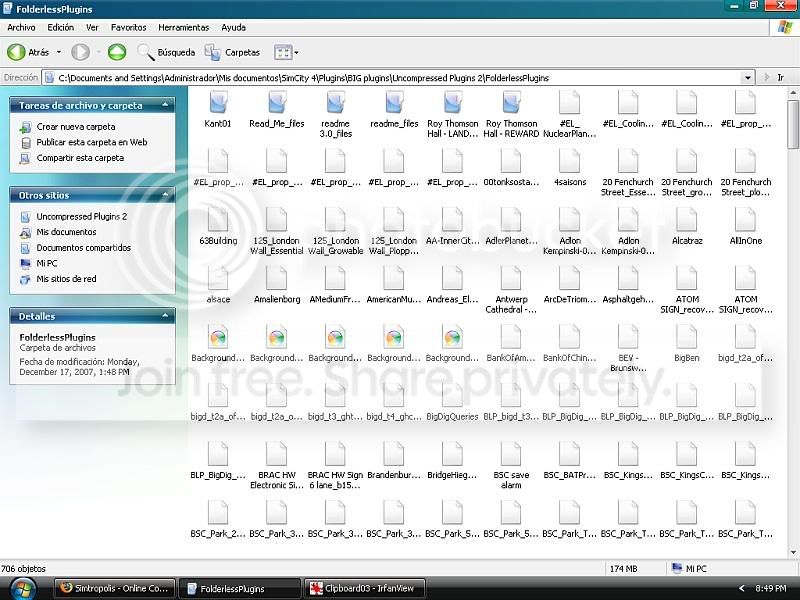
Task: Select the alsace file icon
Action: pos(218,279)
